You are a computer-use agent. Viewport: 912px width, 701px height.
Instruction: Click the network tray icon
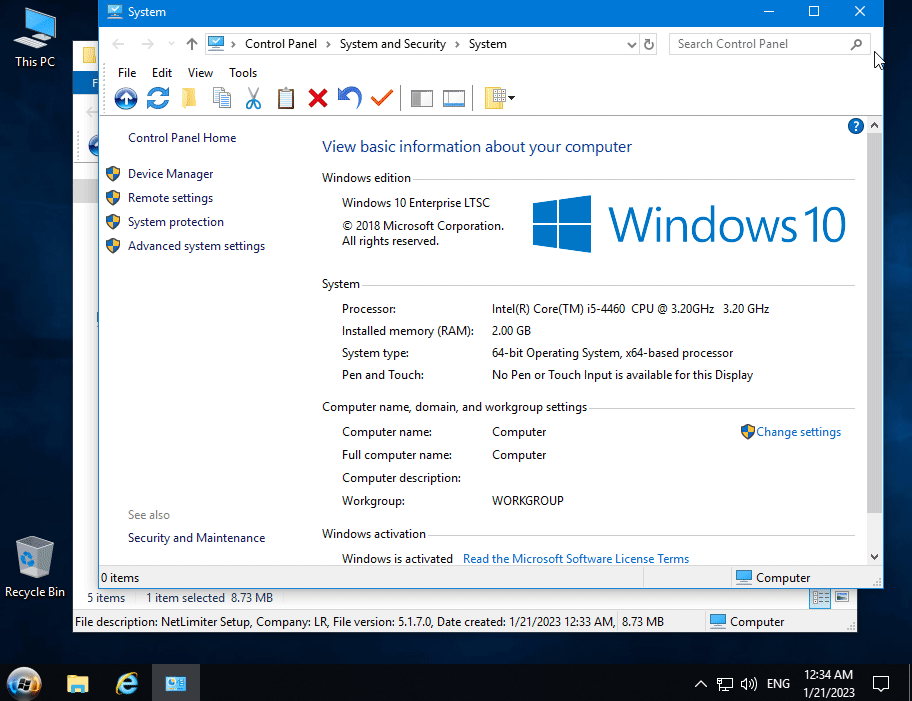click(x=725, y=684)
